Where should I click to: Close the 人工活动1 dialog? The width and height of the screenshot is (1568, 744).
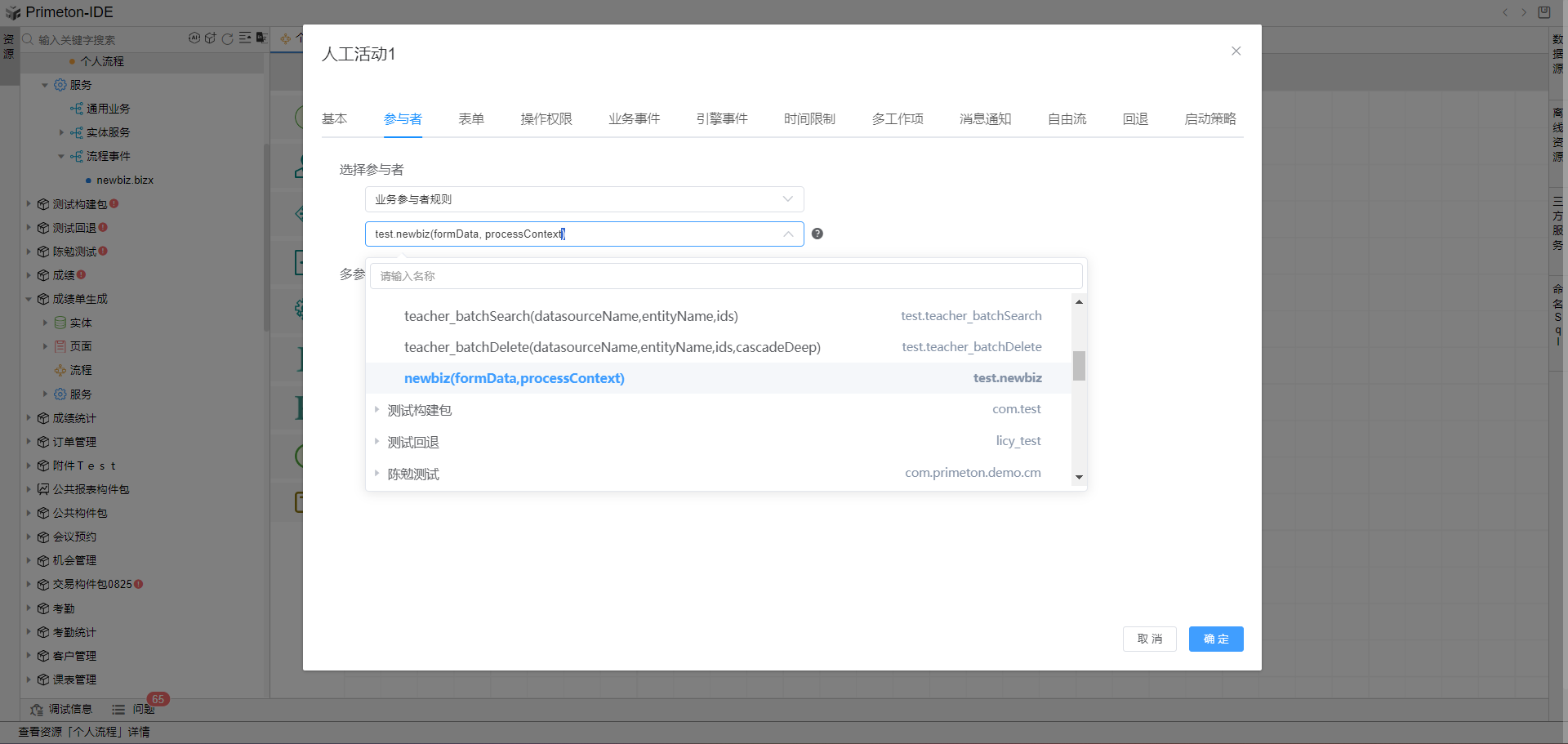1236,51
